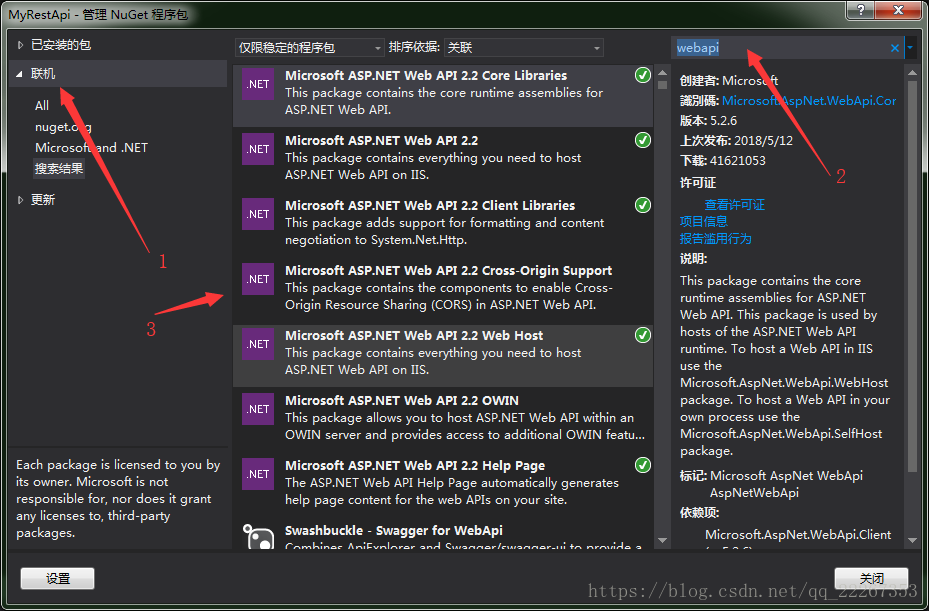Click .NET icon of Web API OWIN package
This screenshot has height=611, width=929.
tap(258, 409)
